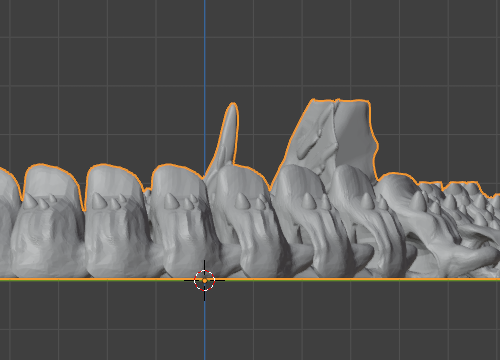The image size is (500, 360).
Task: Click the blue Z axis line above the model
Action: pos(204,83)
